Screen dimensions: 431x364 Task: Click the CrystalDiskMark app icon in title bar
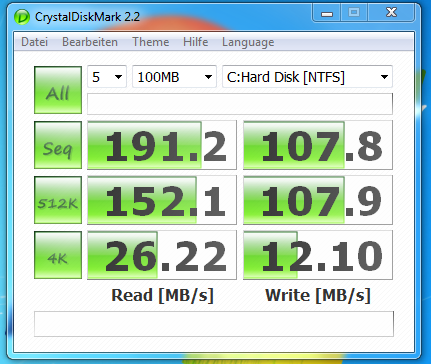click(x=22, y=17)
